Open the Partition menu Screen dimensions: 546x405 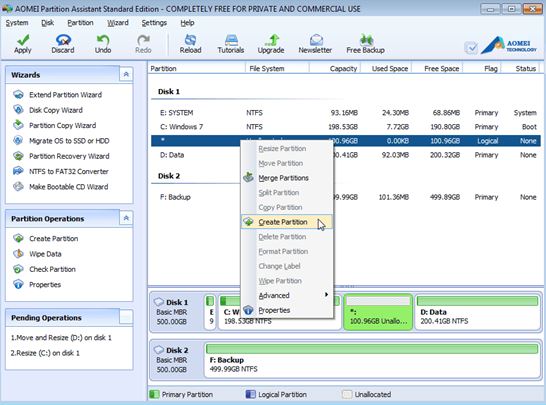coord(80,23)
